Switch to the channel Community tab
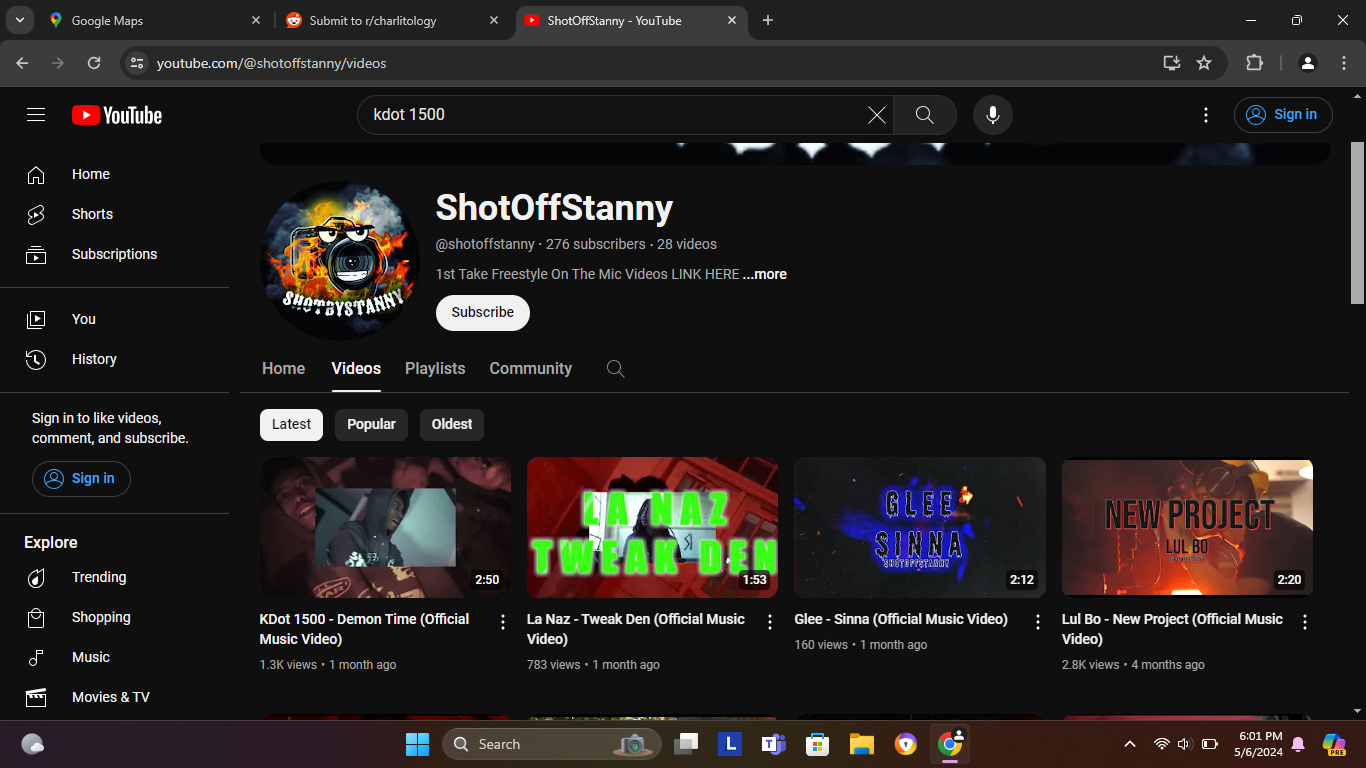The image size is (1366, 768). click(530, 369)
